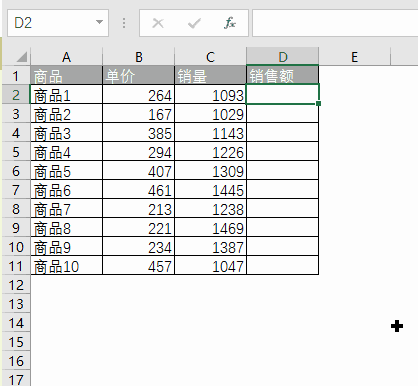This screenshot has height=386, width=418.
Task: Click sales volume cell 1029
Action: click(x=210, y=113)
